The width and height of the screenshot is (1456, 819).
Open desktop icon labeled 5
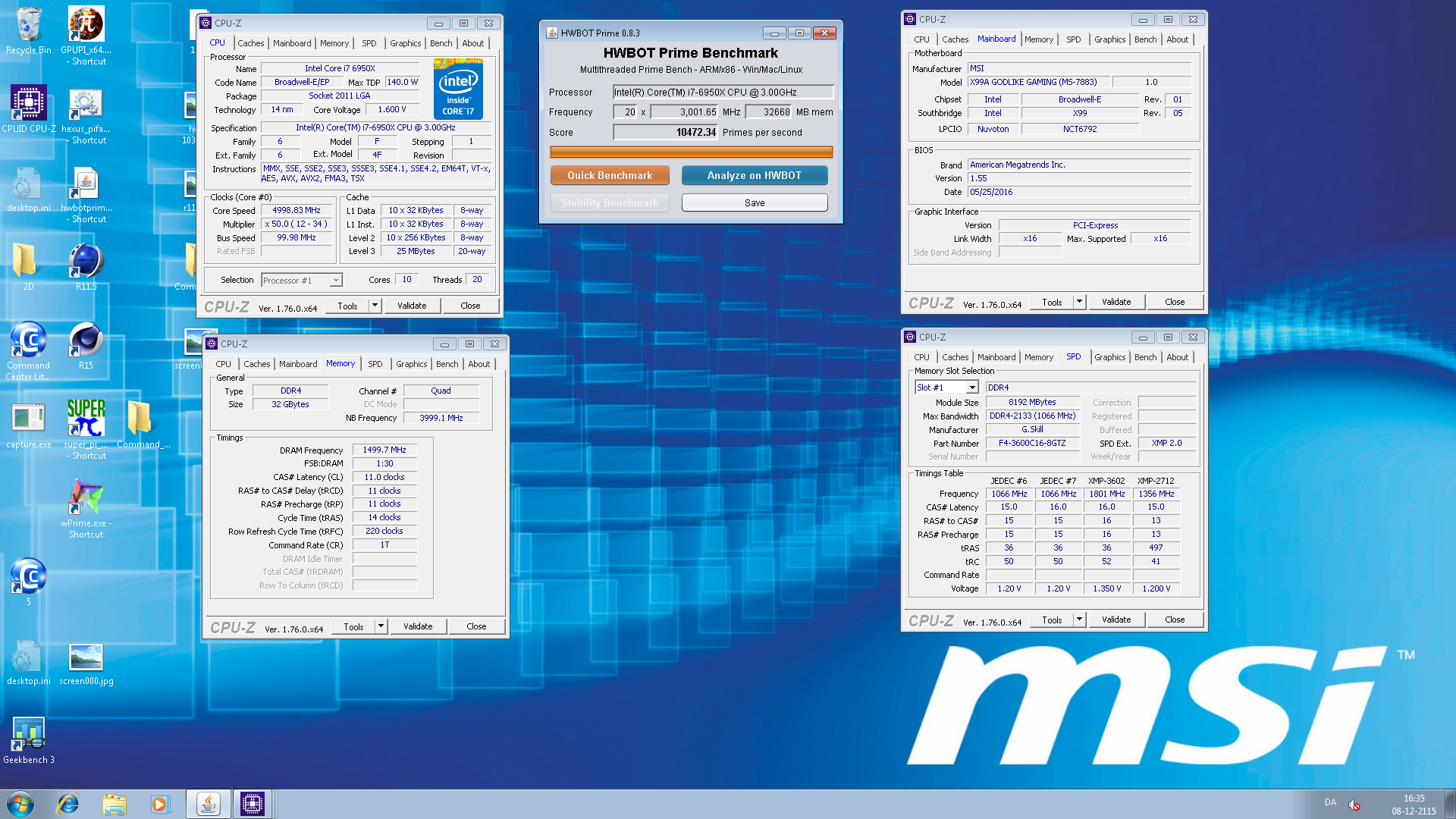(28, 582)
